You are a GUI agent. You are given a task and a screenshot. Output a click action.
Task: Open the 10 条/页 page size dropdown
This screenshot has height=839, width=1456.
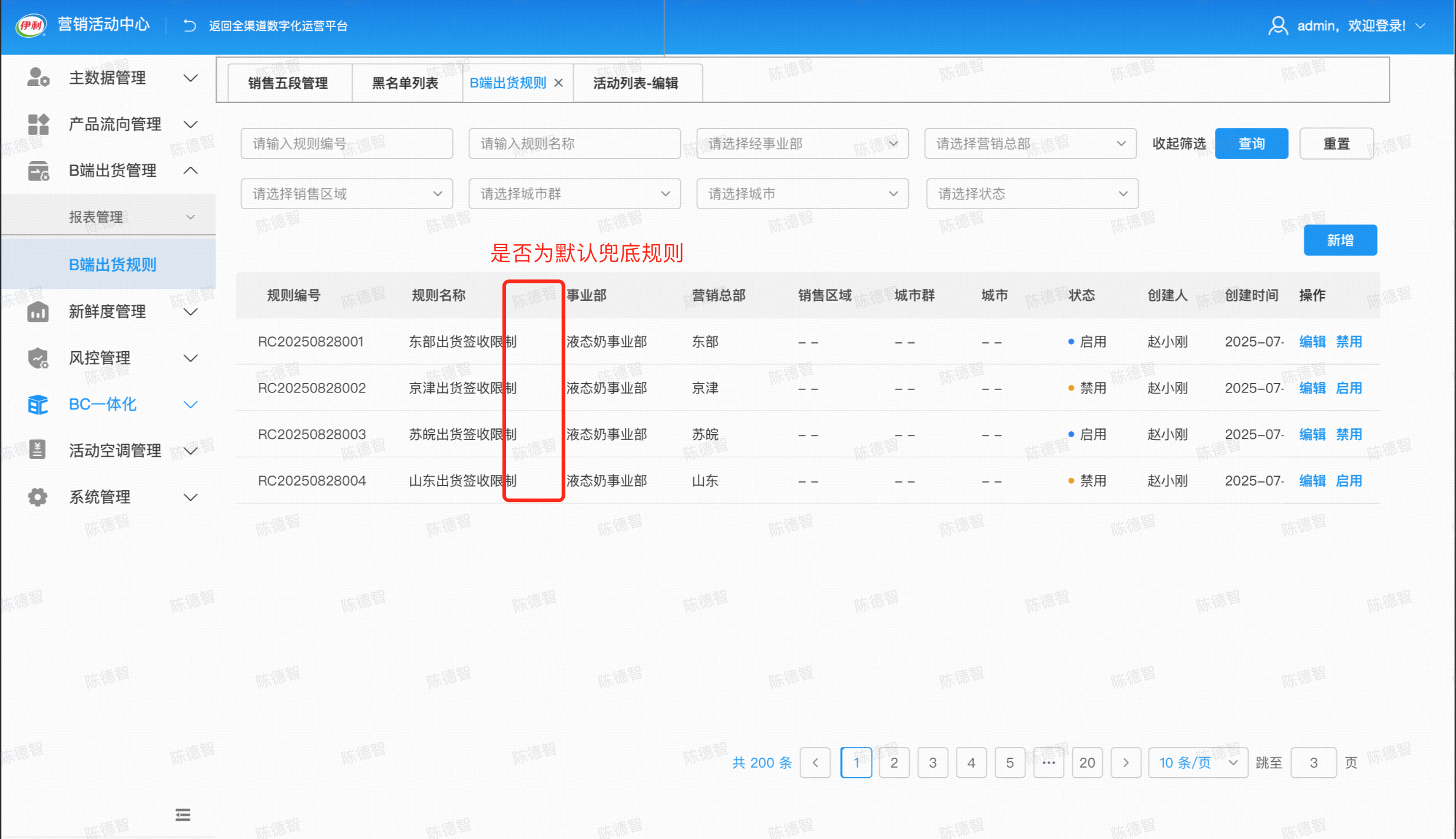click(1198, 762)
